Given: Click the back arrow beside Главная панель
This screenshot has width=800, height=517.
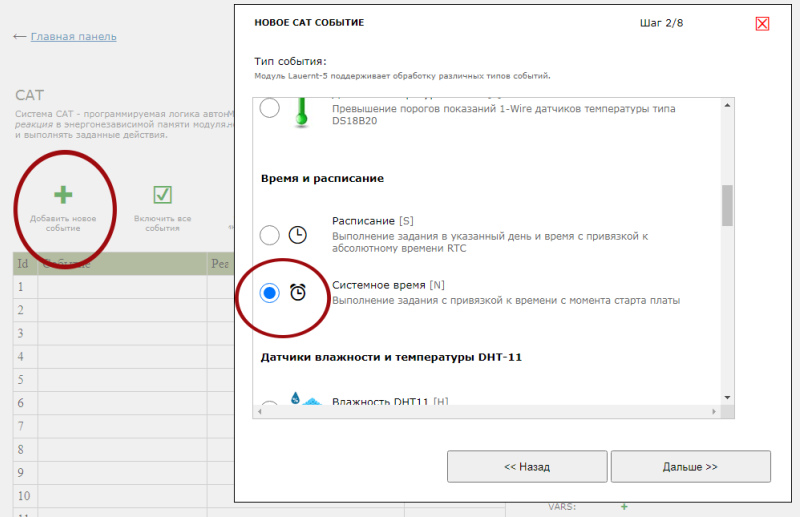Looking at the screenshot, I should (x=19, y=36).
